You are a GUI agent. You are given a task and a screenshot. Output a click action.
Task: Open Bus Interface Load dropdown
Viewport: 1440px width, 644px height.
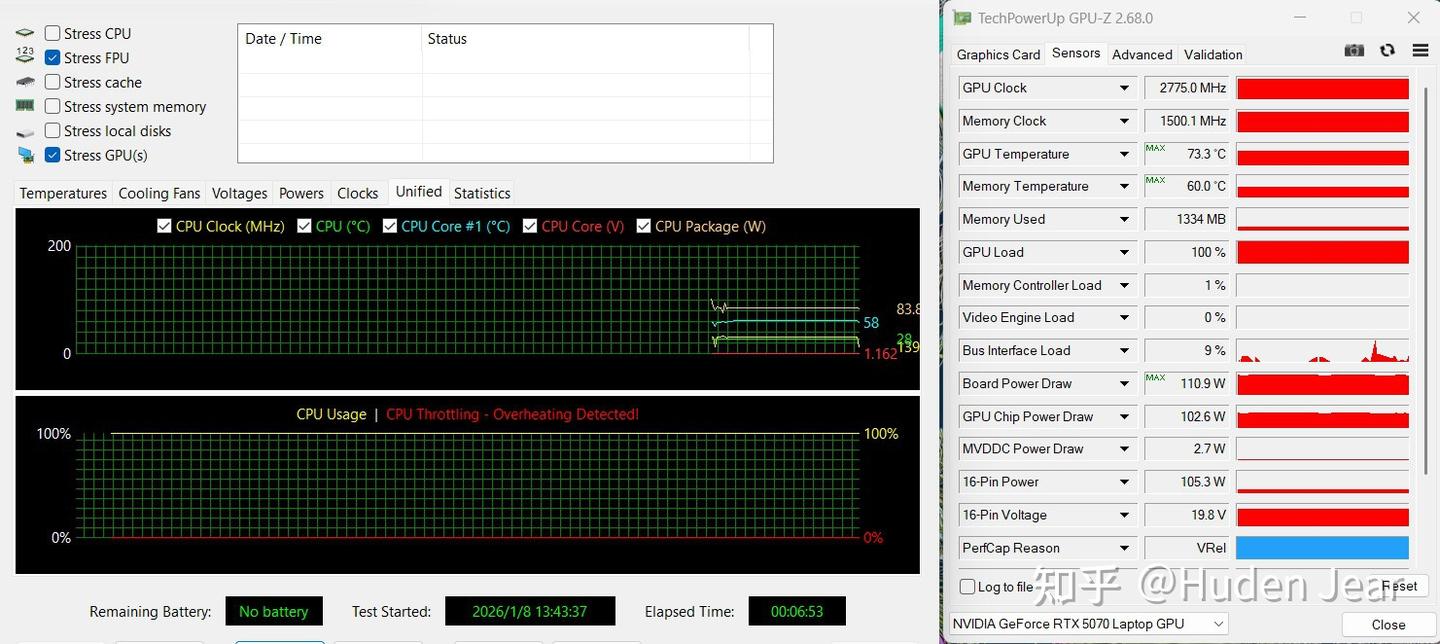(x=1125, y=350)
